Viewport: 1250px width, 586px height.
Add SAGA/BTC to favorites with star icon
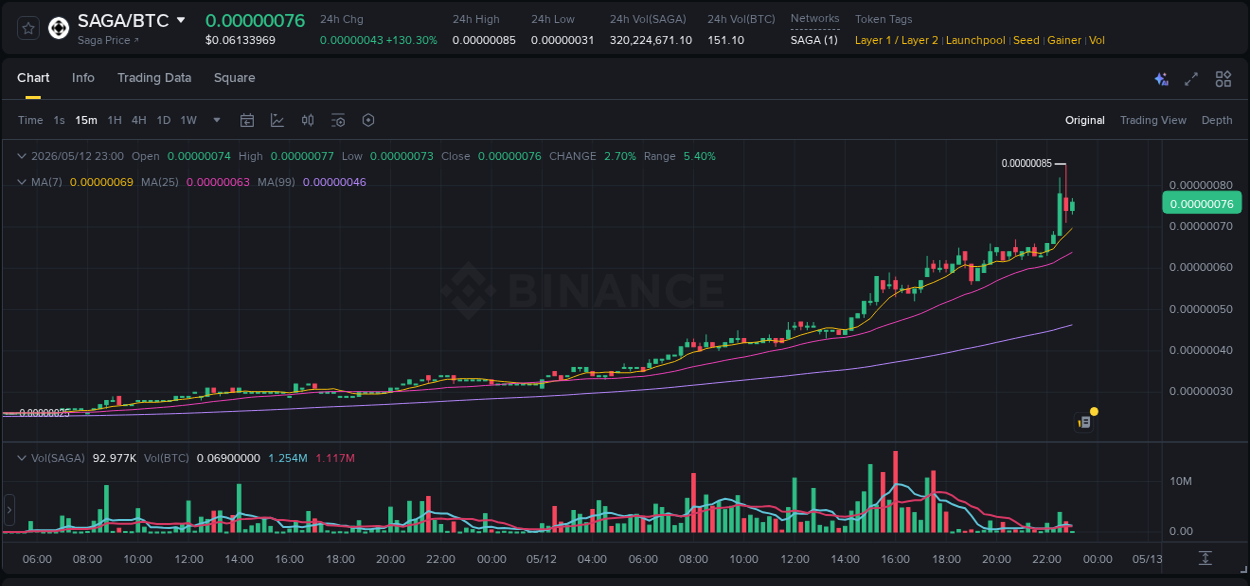(28, 28)
